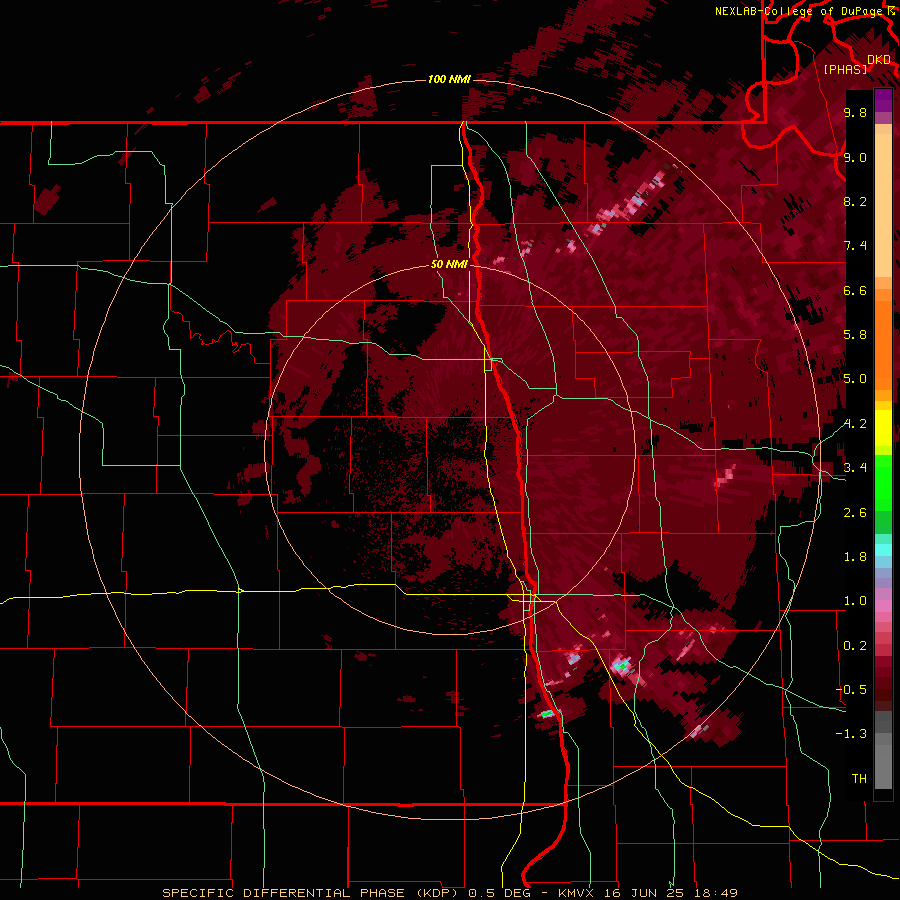The width and height of the screenshot is (900, 900).
Task: Click the 'DKD' label above the color scale
Action: pos(879,60)
